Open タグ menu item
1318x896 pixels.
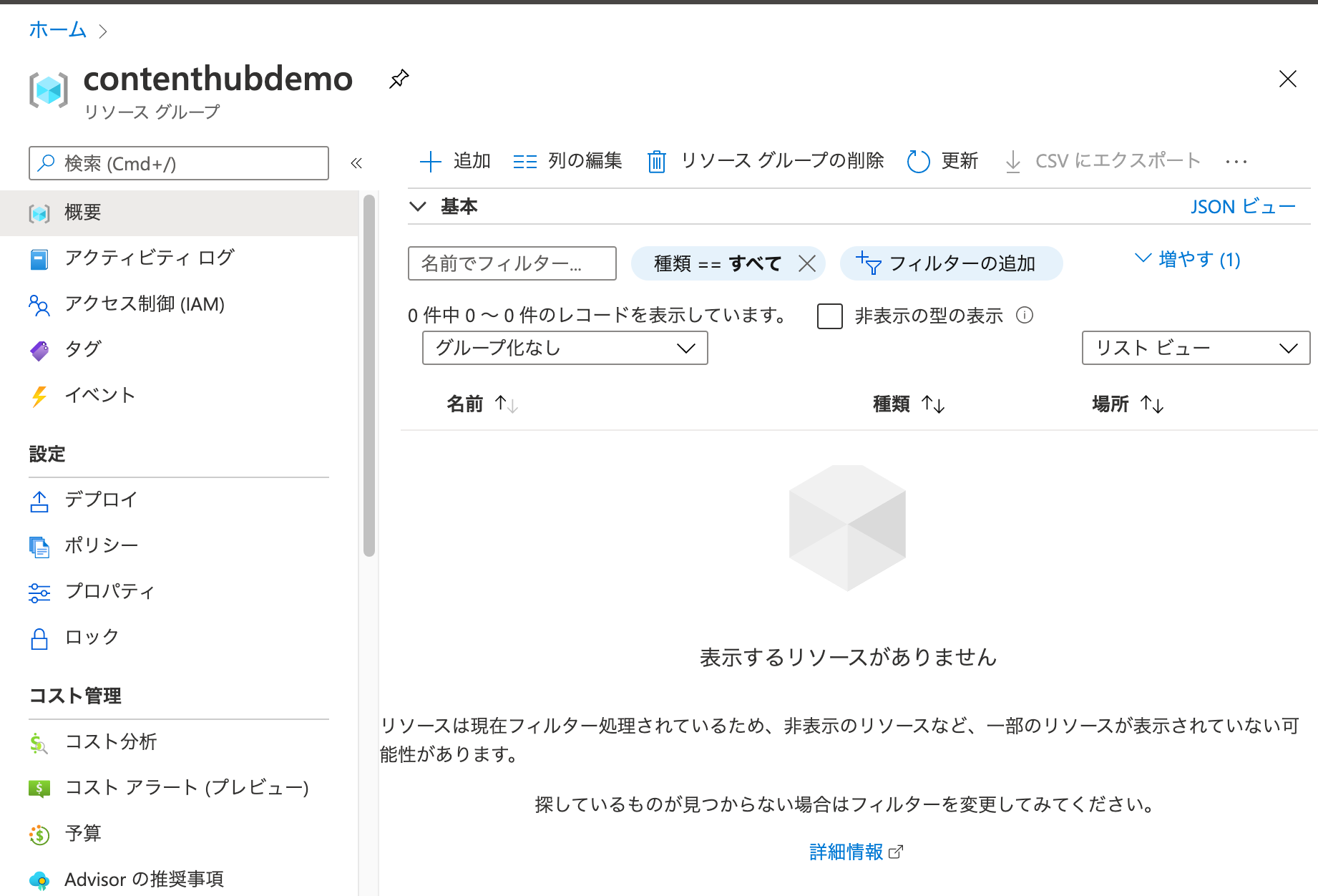coord(179,349)
